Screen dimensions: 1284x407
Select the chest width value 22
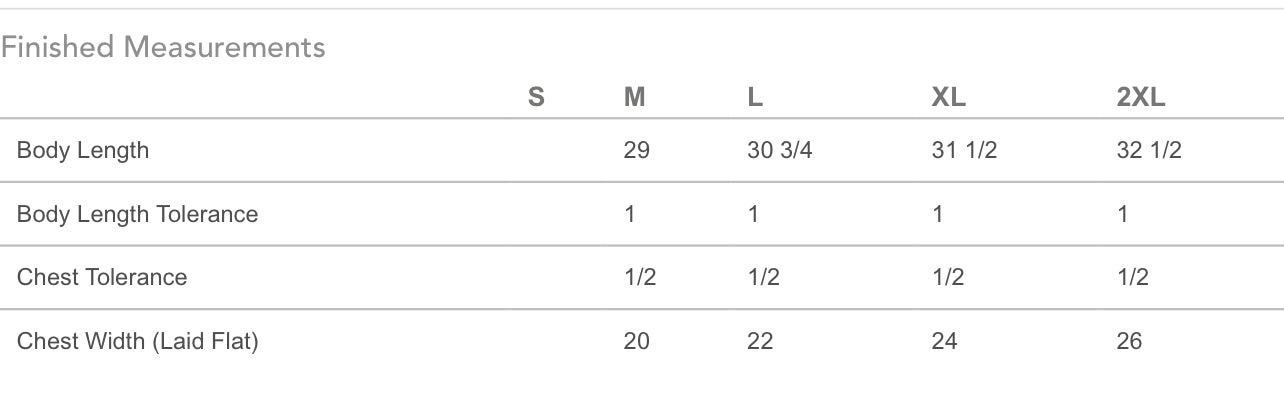pos(760,341)
